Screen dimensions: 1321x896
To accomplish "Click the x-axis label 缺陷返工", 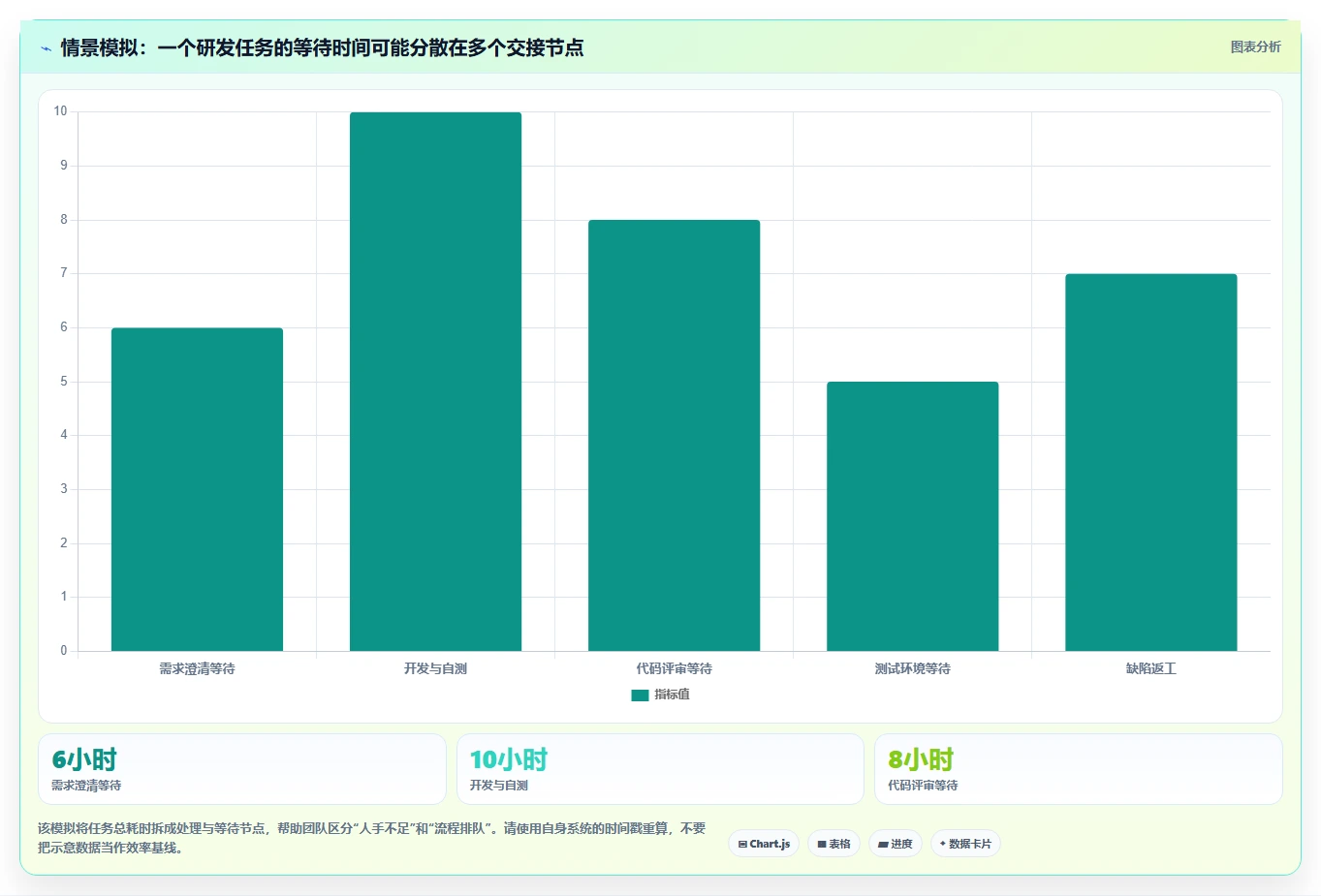I will [1150, 668].
